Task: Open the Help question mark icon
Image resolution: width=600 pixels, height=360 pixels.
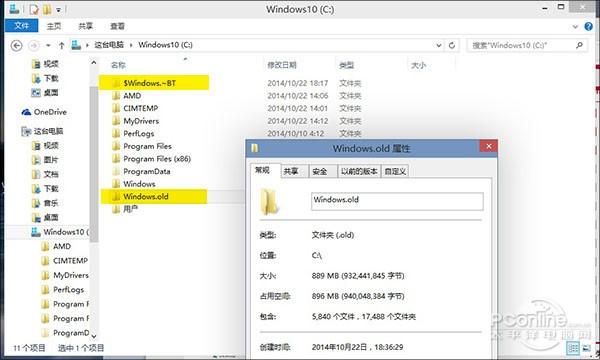Action: 589,26
